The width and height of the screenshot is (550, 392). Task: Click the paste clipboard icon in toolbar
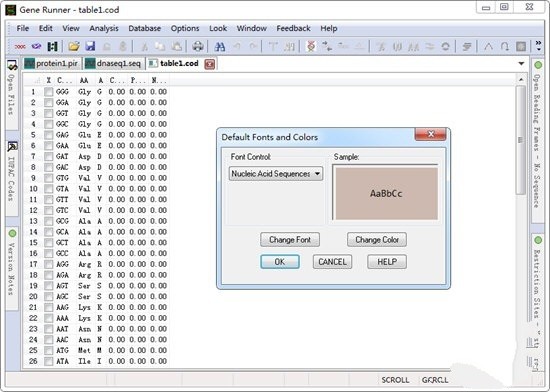point(176,46)
